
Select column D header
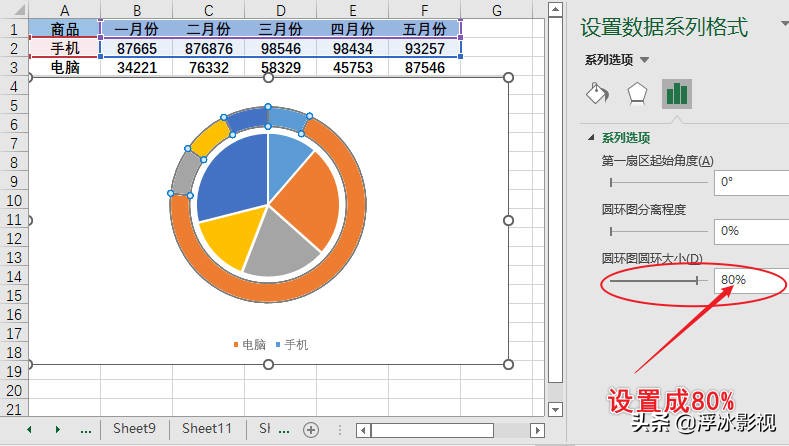280,10
